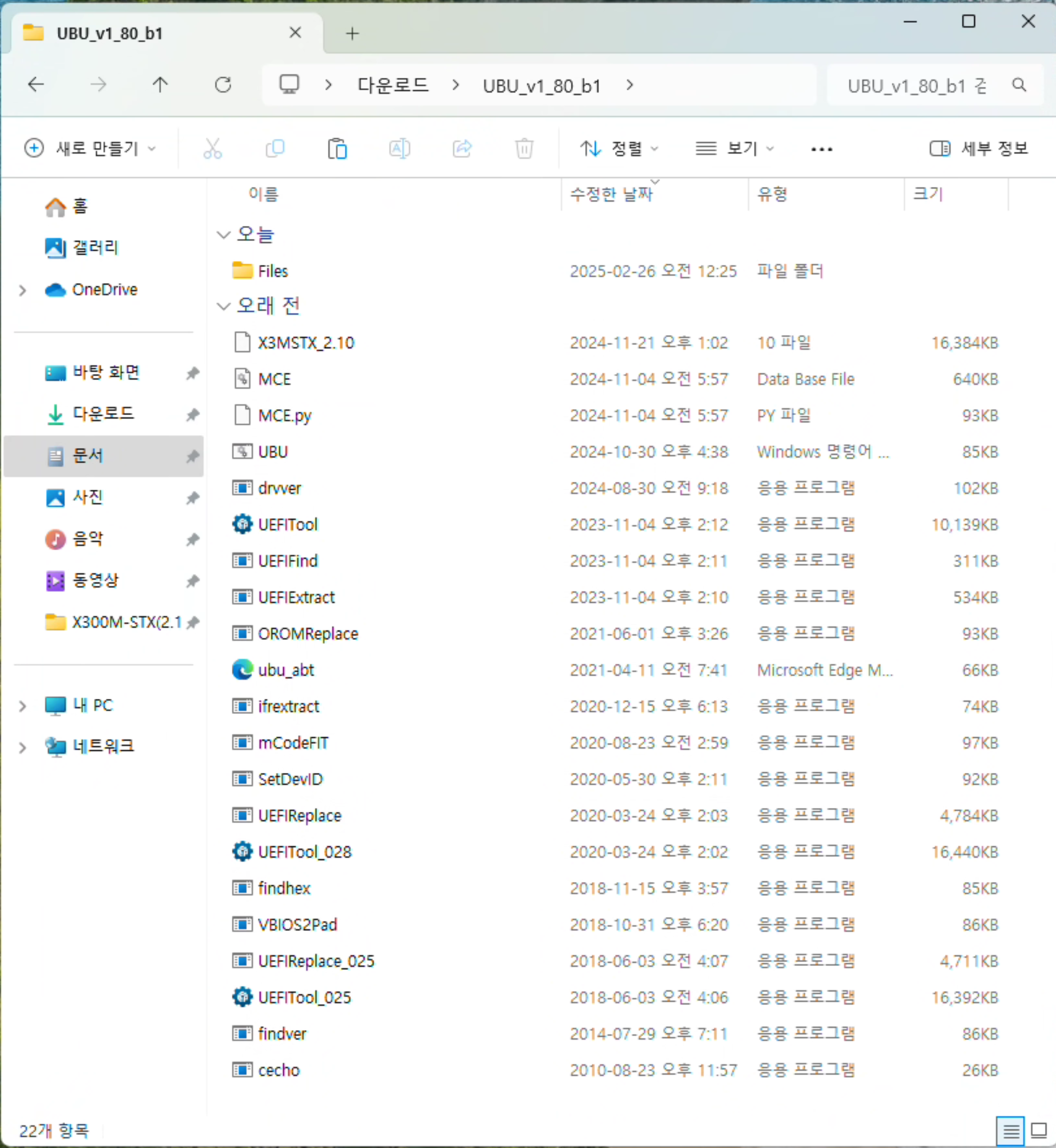The width and height of the screenshot is (1056, 1148).
Task: Open the View (보기) dropdown
Action: coord(735,149)
